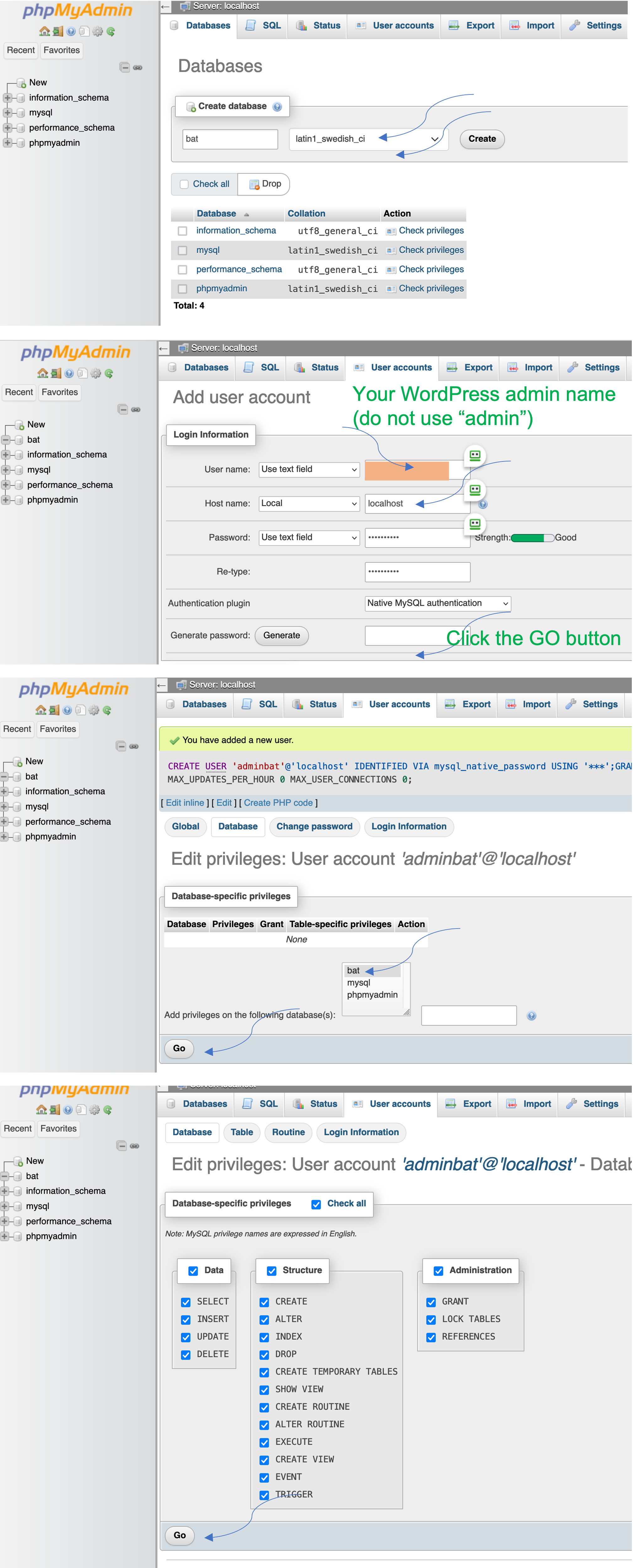634x1568 pixels.
Task: Select the mysql row checkbox in the database table
Action: [183, 251]
